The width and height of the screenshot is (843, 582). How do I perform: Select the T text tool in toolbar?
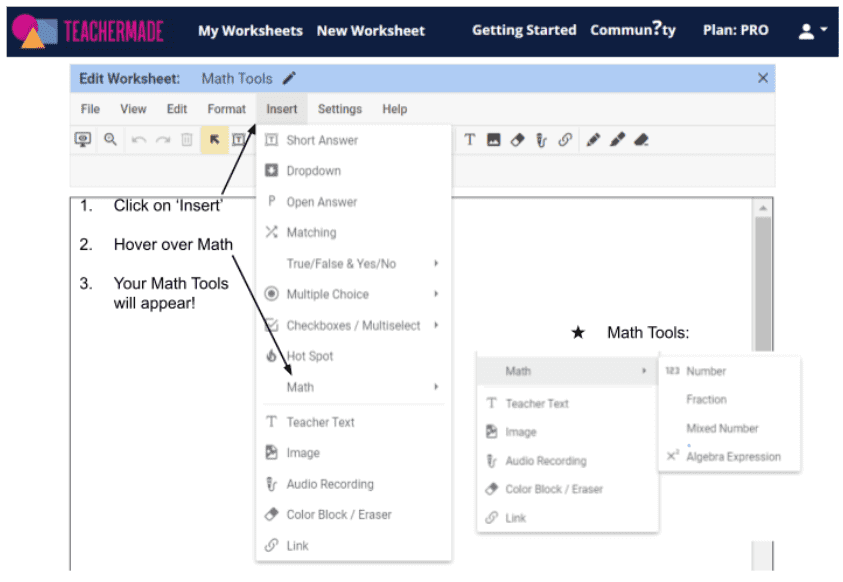click(x=470, y=140)
